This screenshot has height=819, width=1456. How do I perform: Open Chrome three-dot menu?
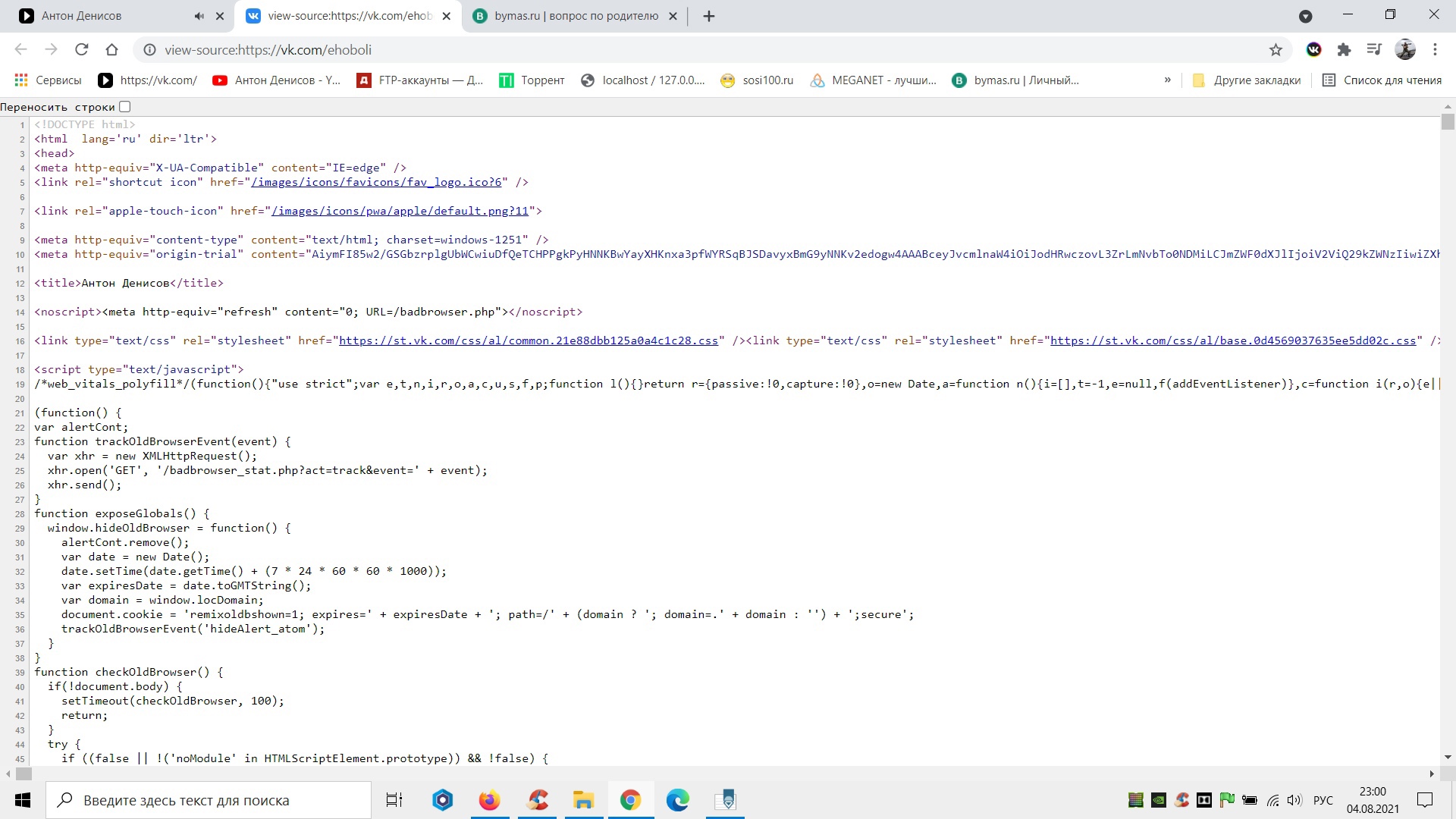[1435, 49]
